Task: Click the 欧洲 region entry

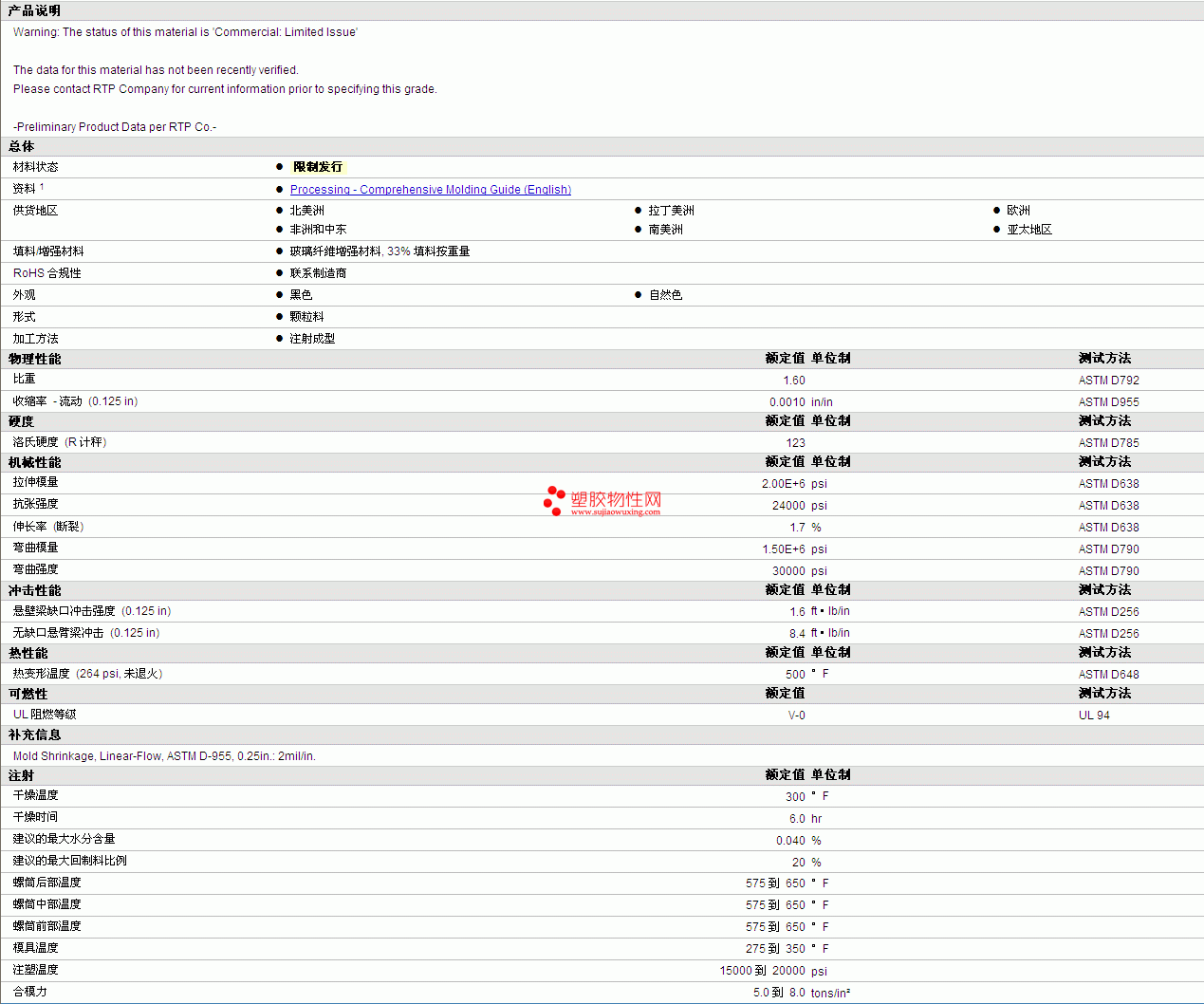Action: pyautogui.click(x=1019, y=211)
